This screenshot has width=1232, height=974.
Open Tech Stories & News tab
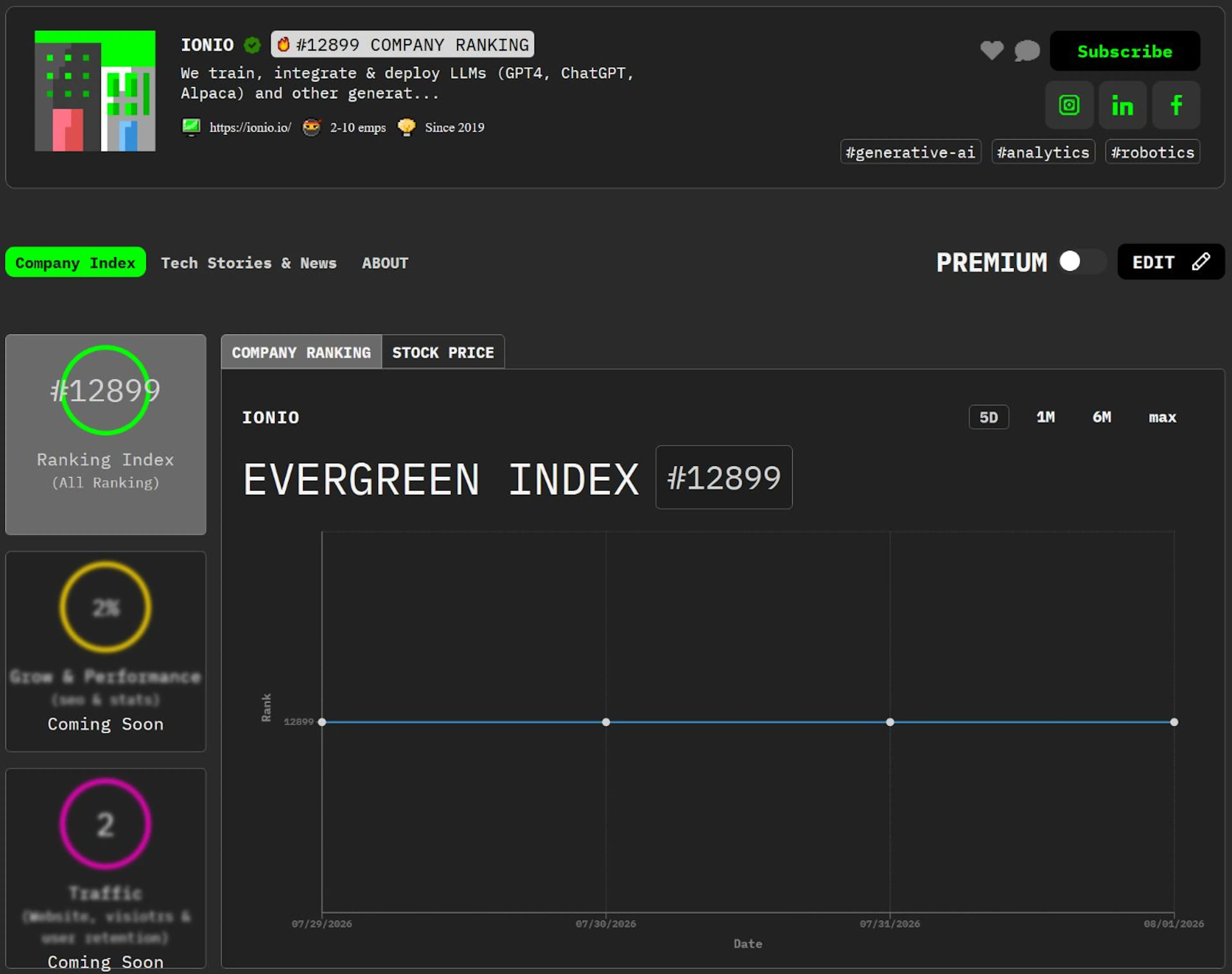[249, 263]
